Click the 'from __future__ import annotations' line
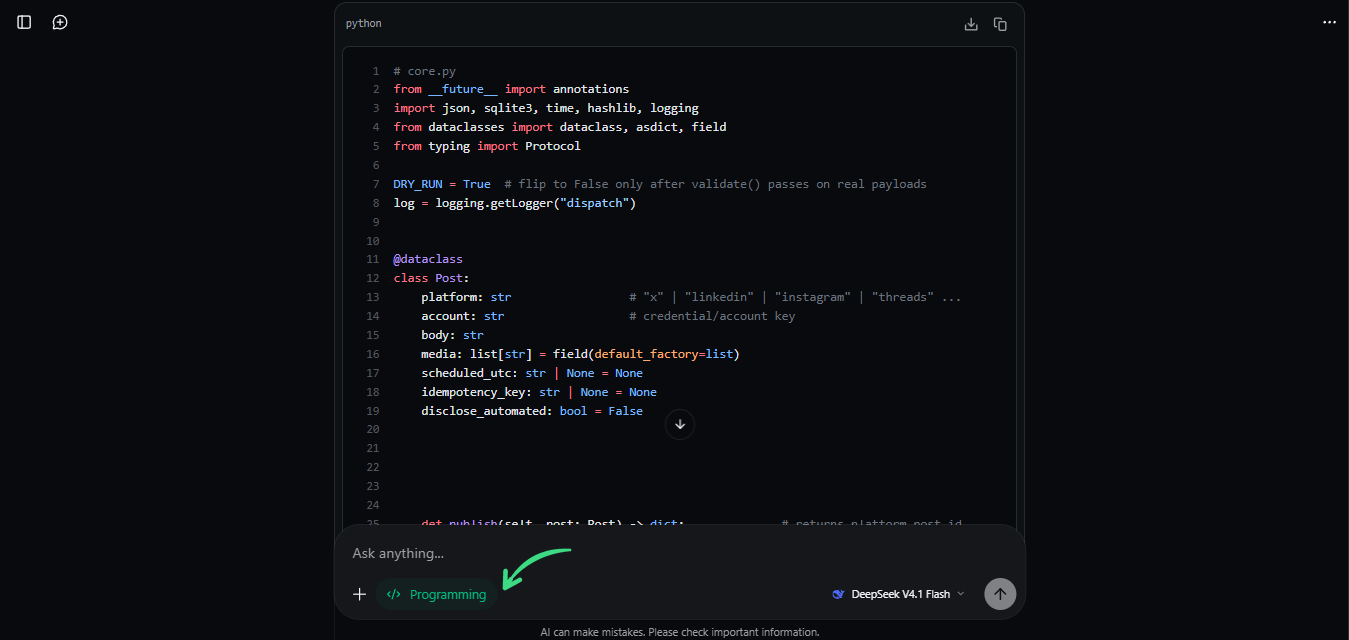The image size is (1349, 640). coord(511,89)
